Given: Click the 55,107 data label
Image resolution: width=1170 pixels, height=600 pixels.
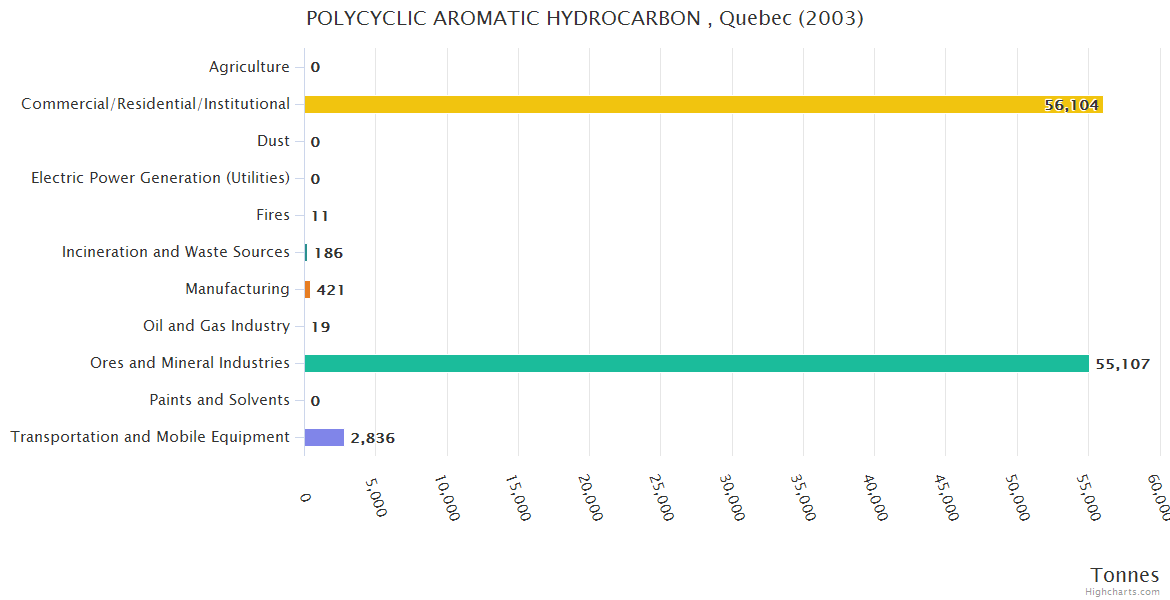Looking at the screenshot, I should click(x=1122, y=364).
